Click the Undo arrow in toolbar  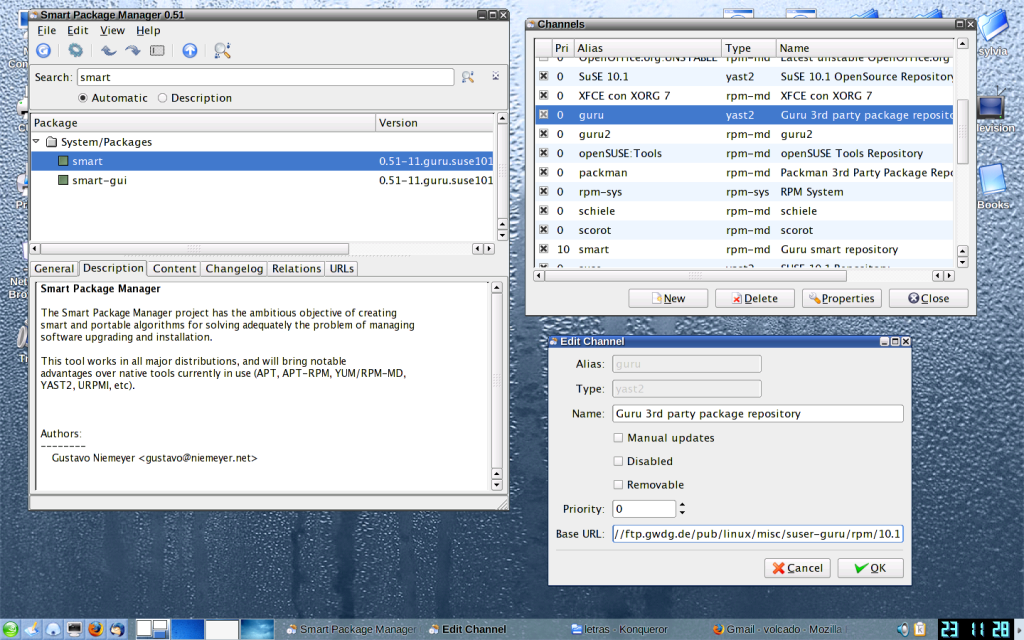click(108, 50)
